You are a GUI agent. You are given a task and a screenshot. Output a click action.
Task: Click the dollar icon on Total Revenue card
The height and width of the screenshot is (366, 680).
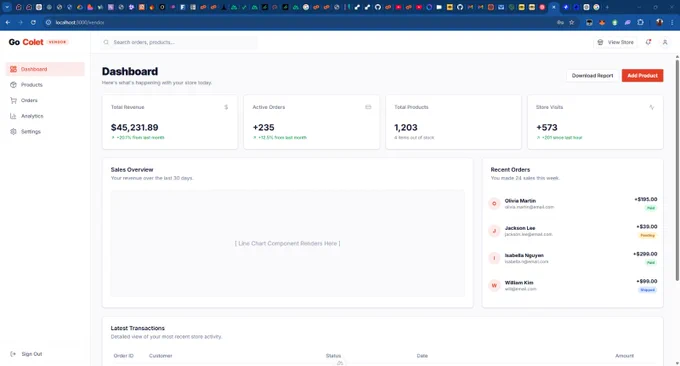(226, 107)
